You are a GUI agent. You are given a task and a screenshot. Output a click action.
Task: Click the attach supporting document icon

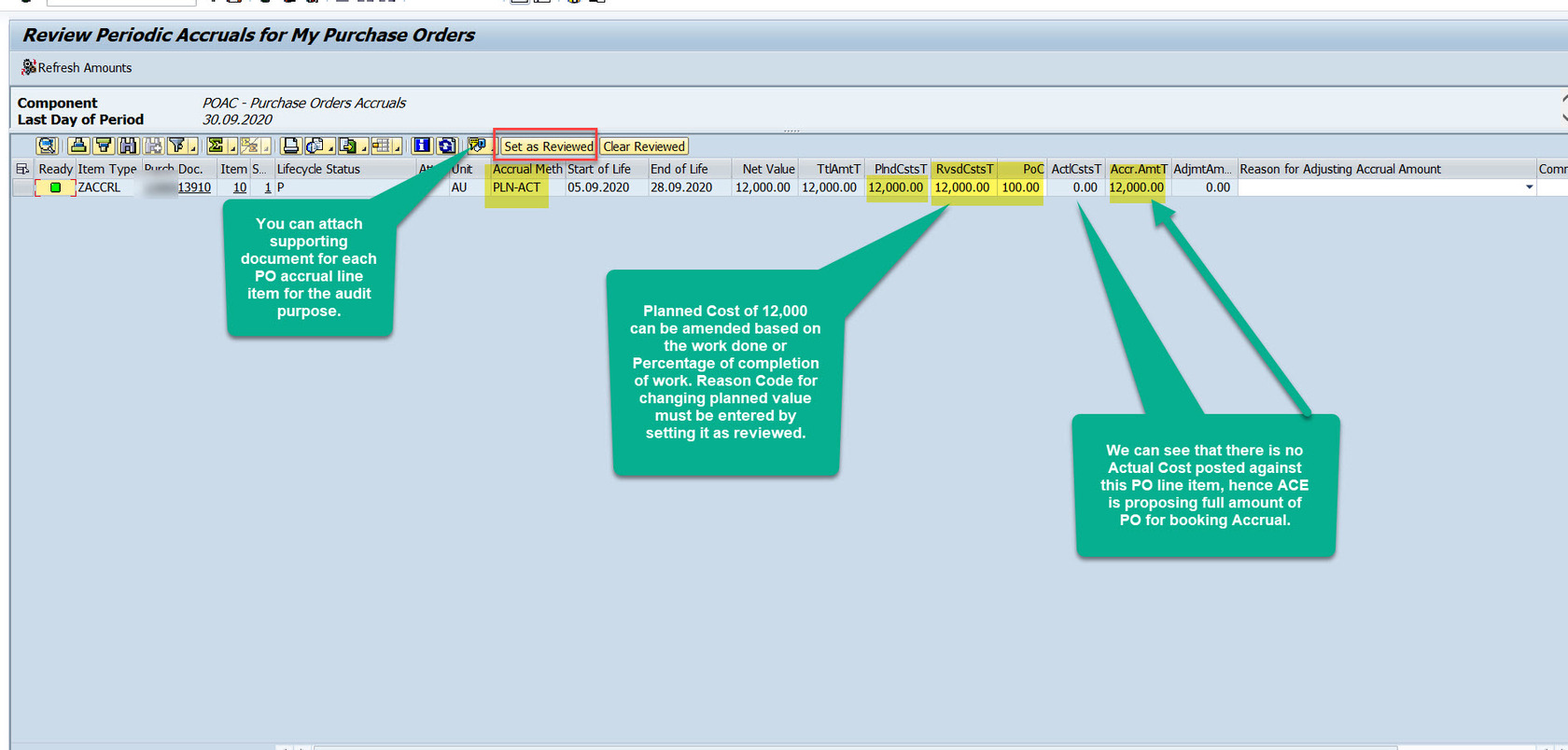[477, 145]
